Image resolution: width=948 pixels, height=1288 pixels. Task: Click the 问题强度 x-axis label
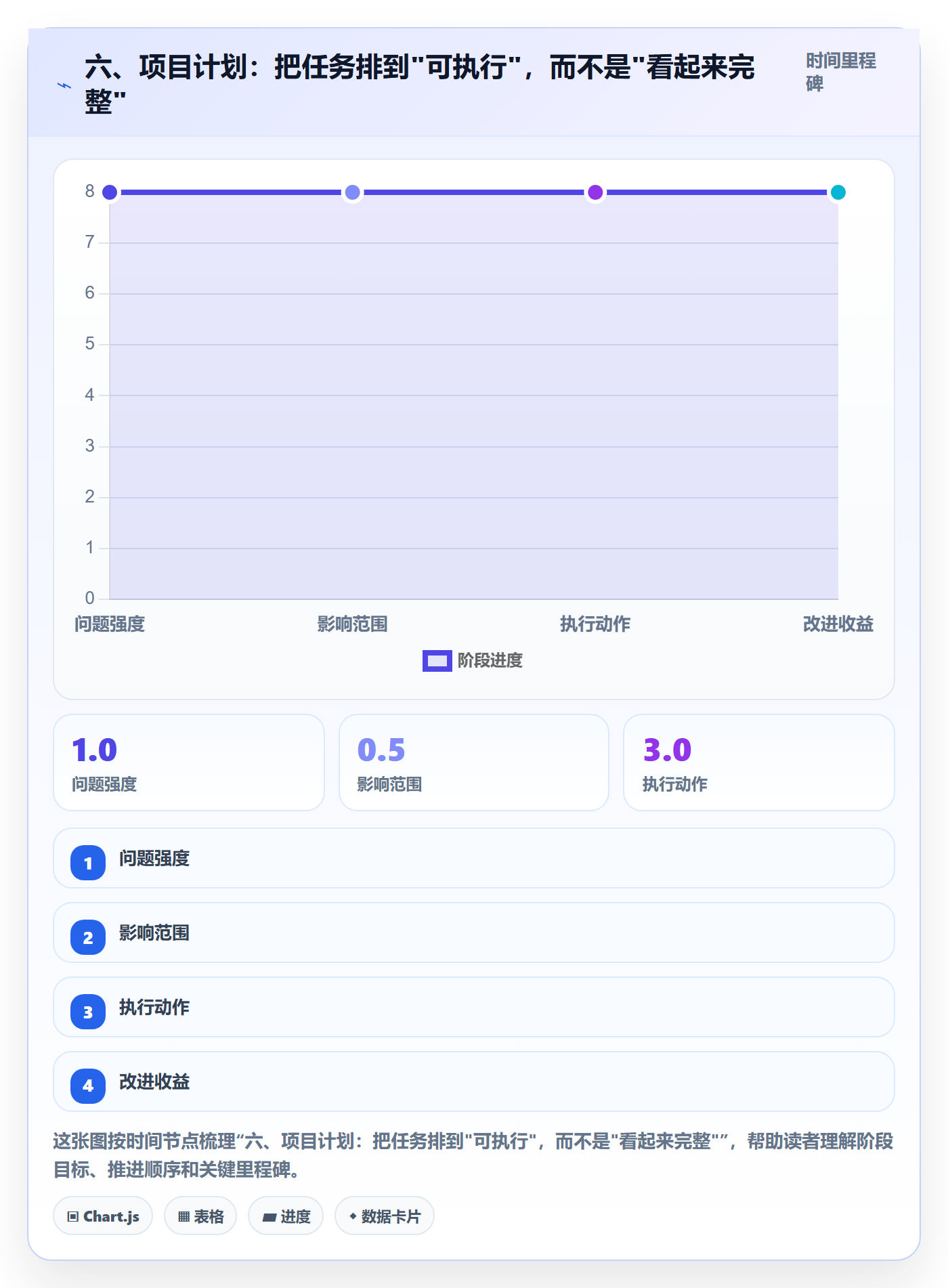(x=110, y=624)
